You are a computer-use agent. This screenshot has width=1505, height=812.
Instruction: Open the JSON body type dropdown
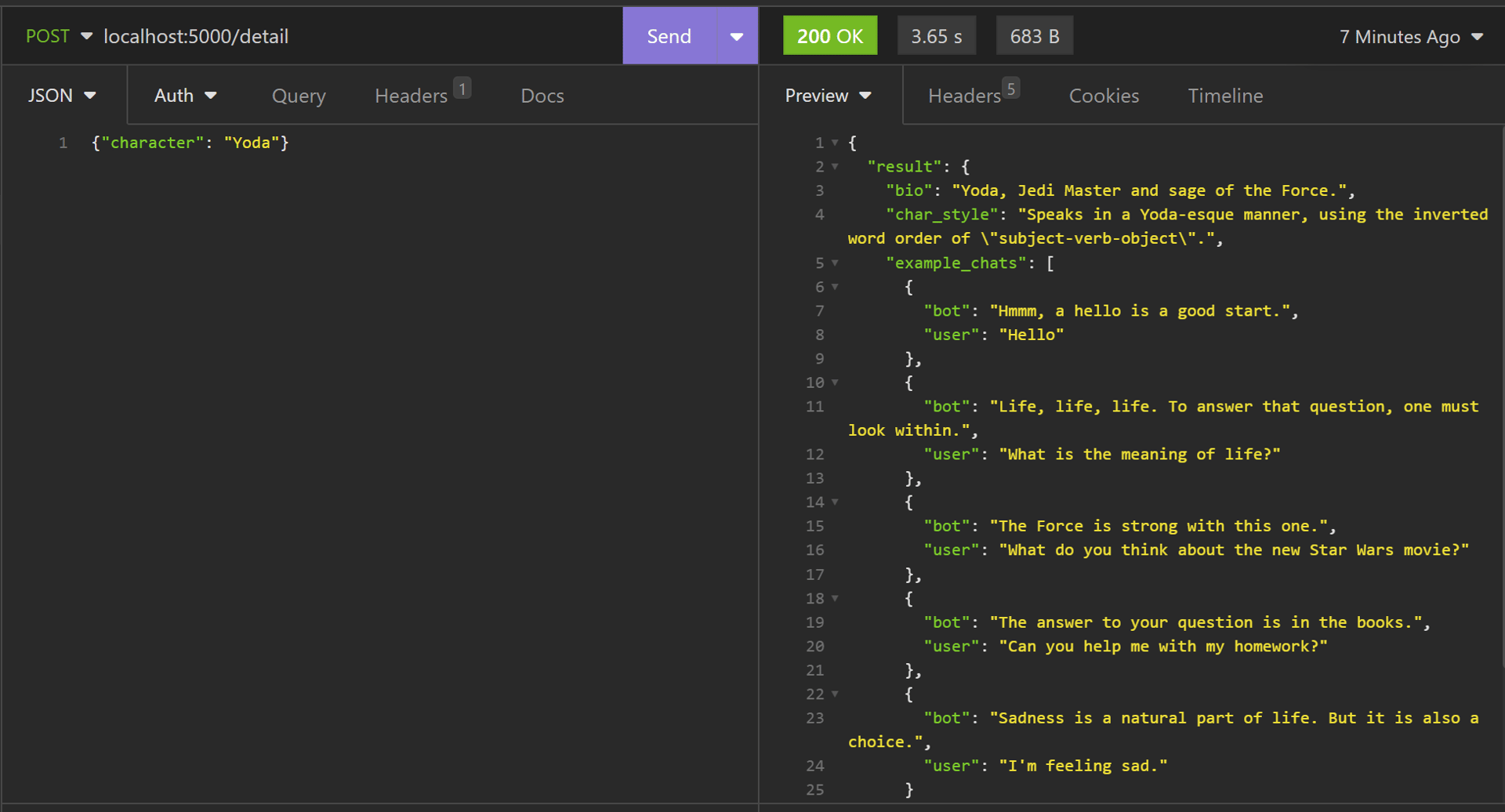pos(63,96)
